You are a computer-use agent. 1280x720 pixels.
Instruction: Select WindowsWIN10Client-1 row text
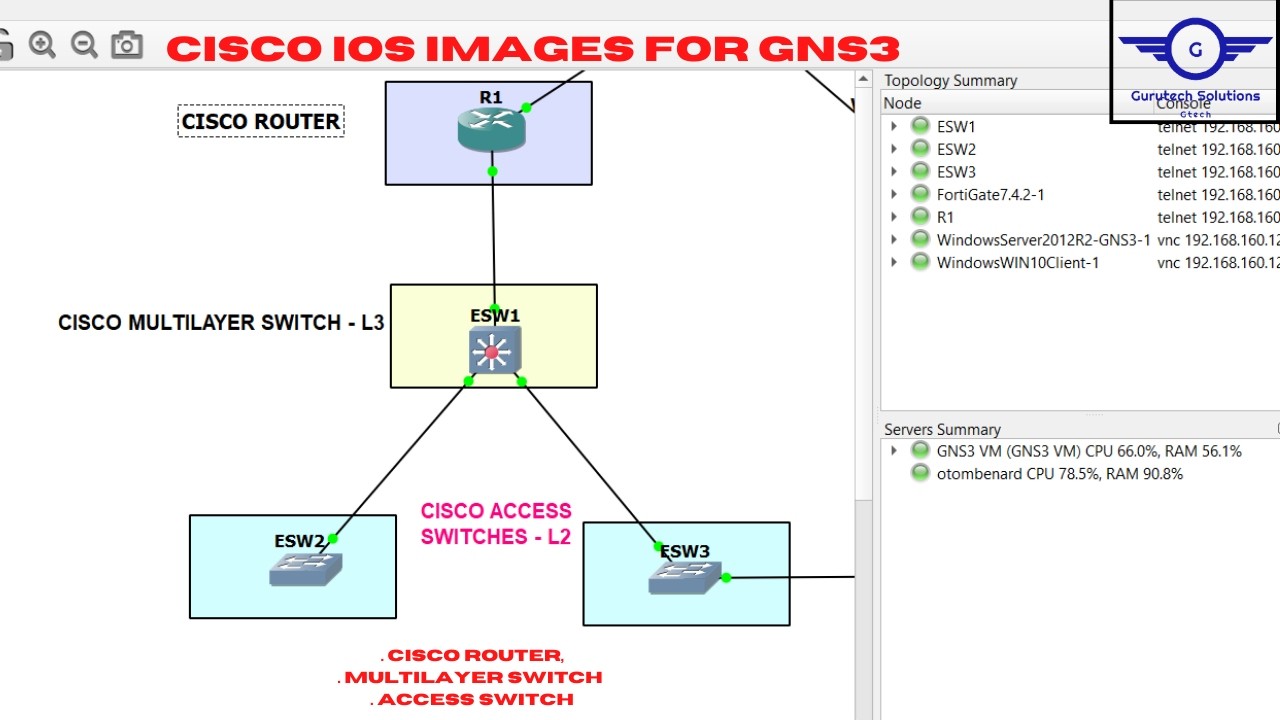point(1018,262)
